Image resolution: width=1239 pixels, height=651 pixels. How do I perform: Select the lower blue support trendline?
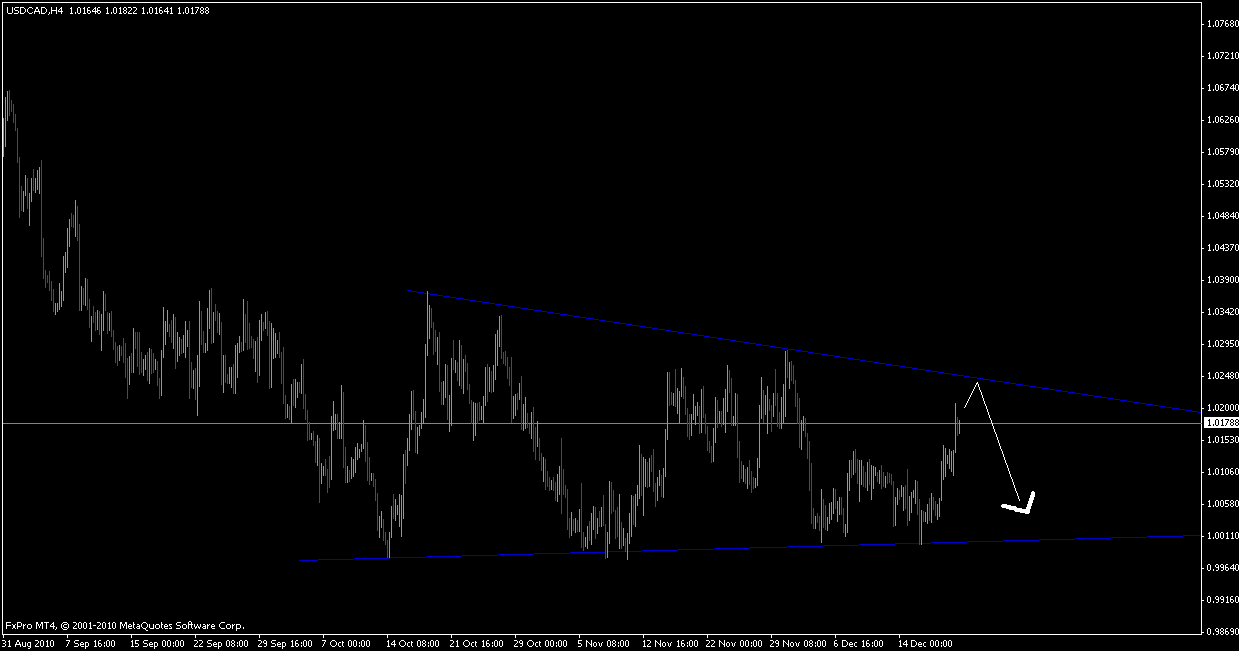(700, 549)
